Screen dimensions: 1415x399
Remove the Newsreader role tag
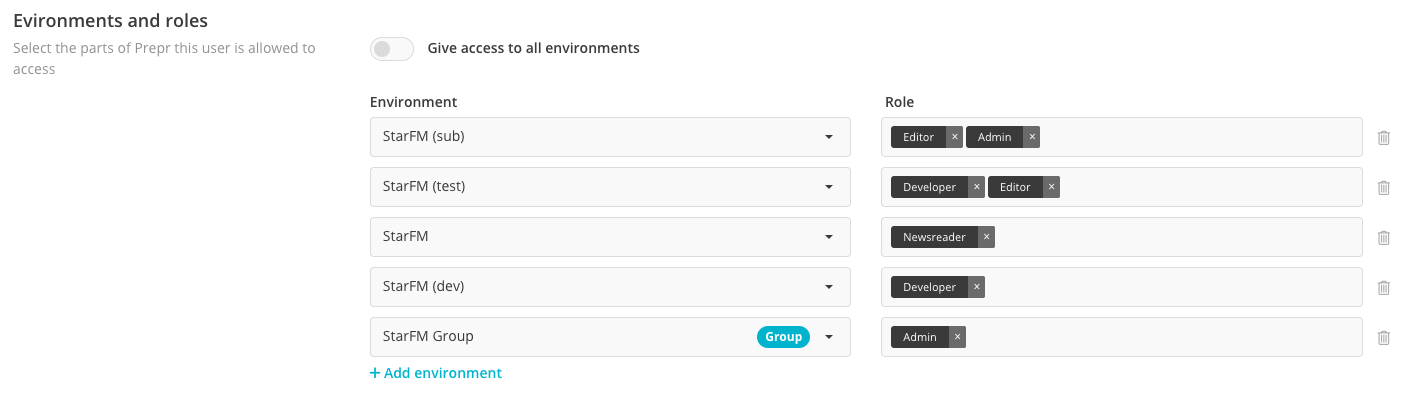point(987,237)
